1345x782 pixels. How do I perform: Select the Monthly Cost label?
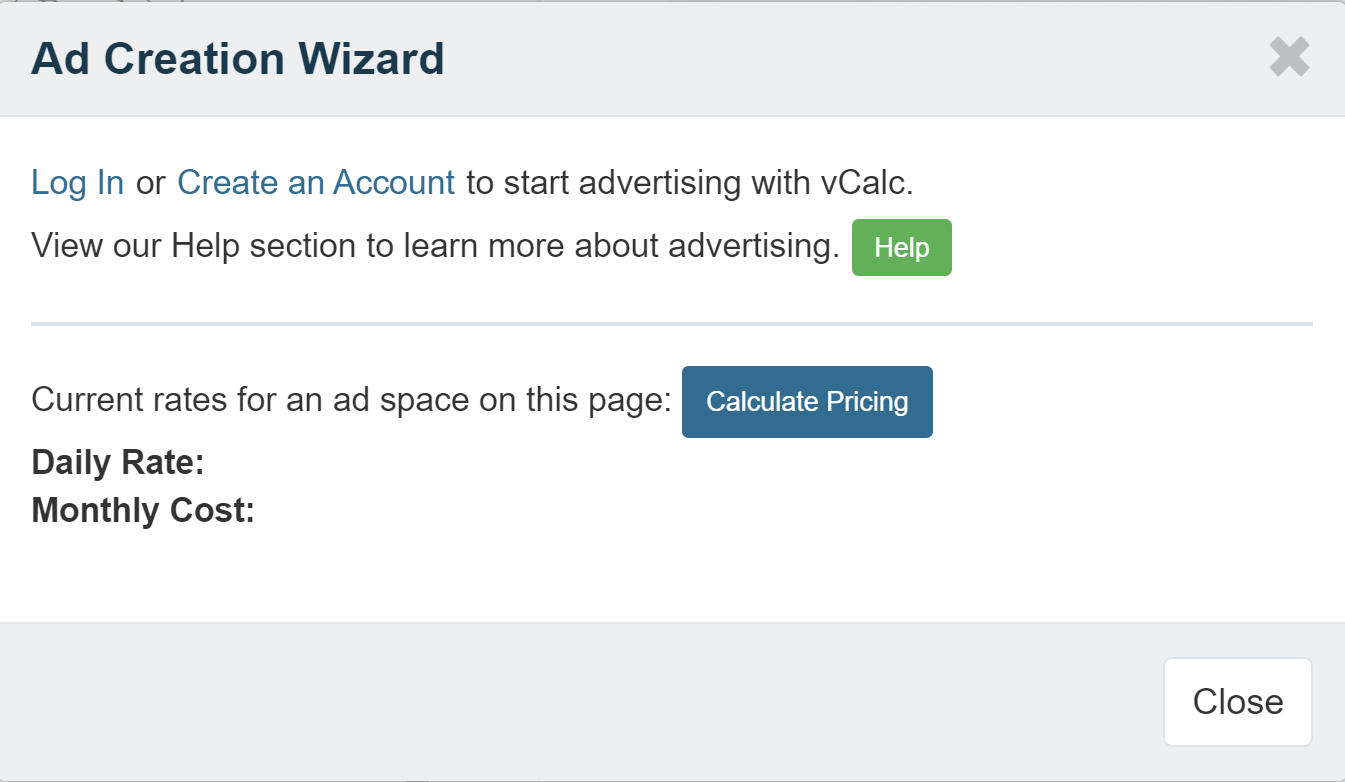pyautogui.click(x=142, y=510)
